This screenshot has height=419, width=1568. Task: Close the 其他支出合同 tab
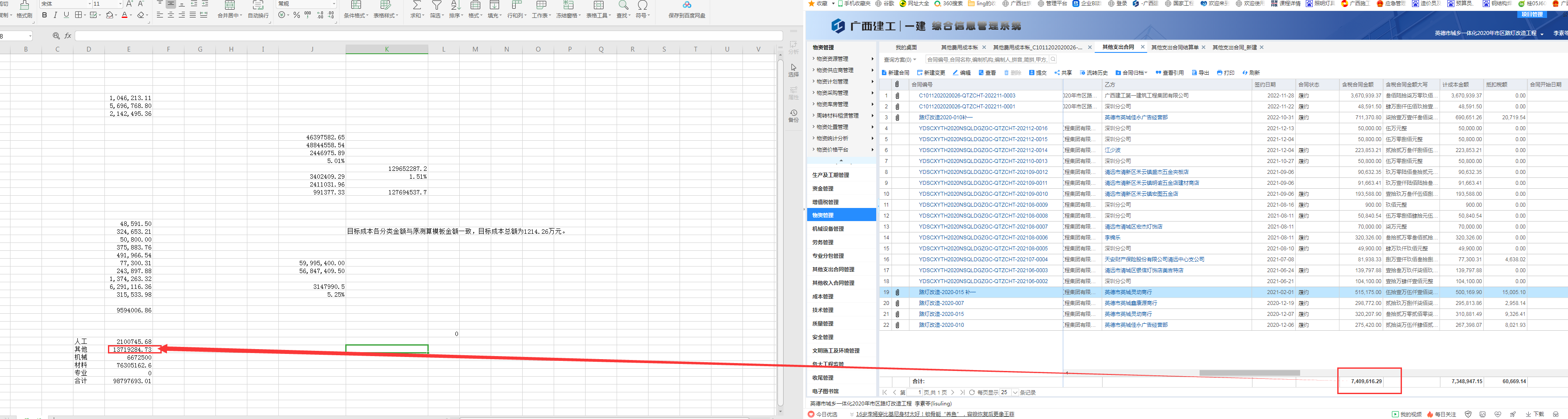1142,47
